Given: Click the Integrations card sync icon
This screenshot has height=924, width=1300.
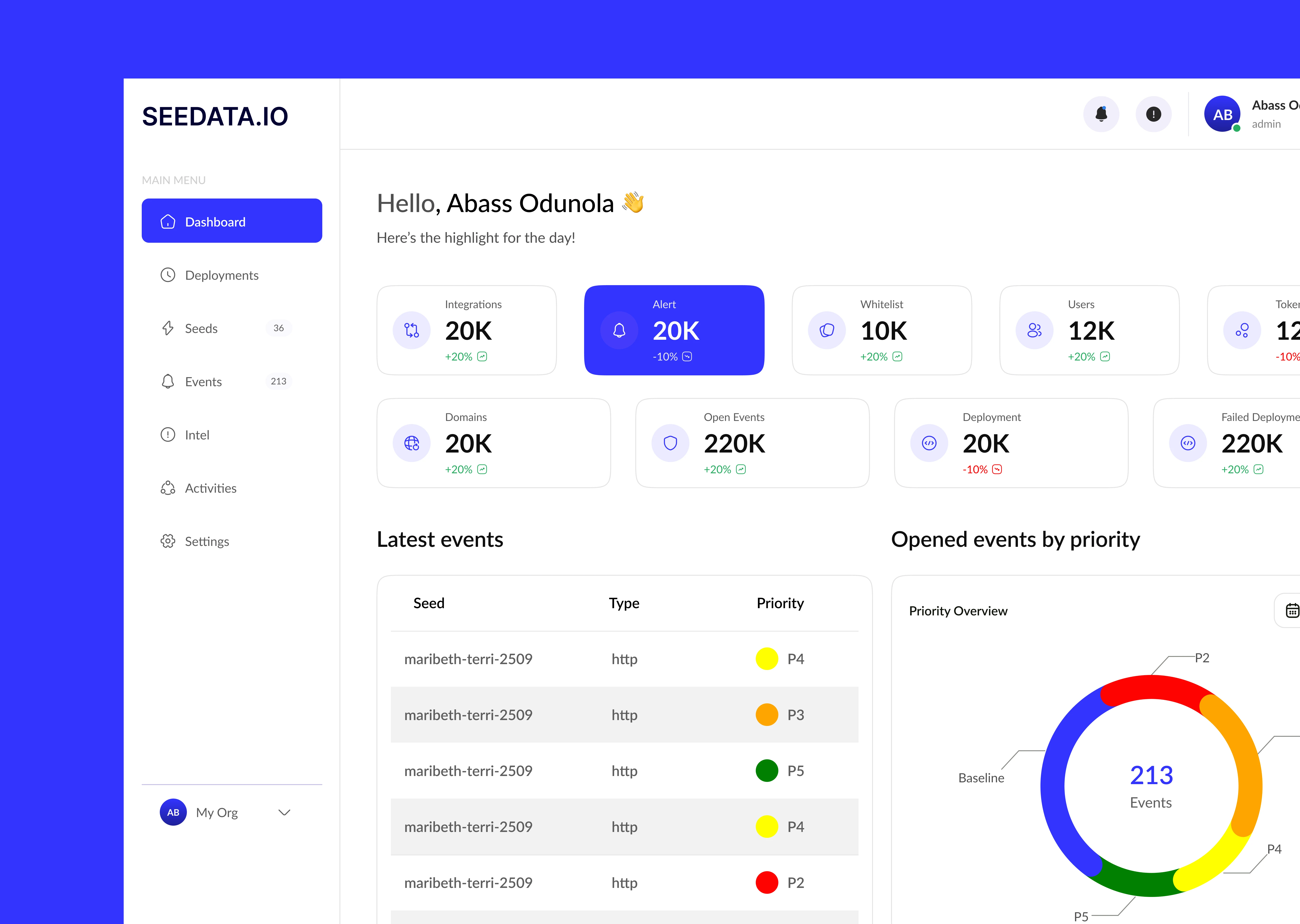Looking at the screenshot, I should click(411, 330).
